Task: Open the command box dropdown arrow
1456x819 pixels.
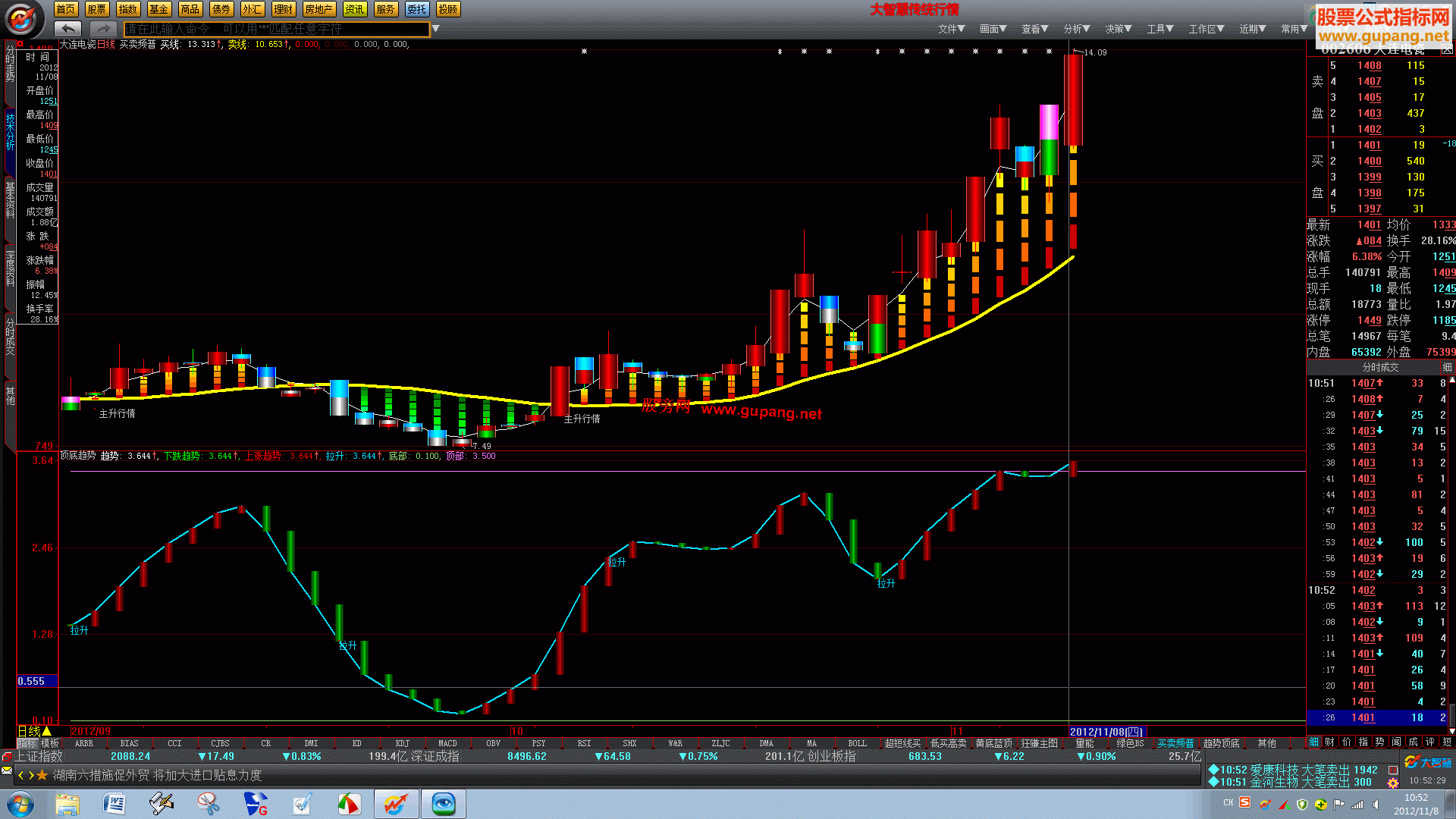Action: coord(435,29)
